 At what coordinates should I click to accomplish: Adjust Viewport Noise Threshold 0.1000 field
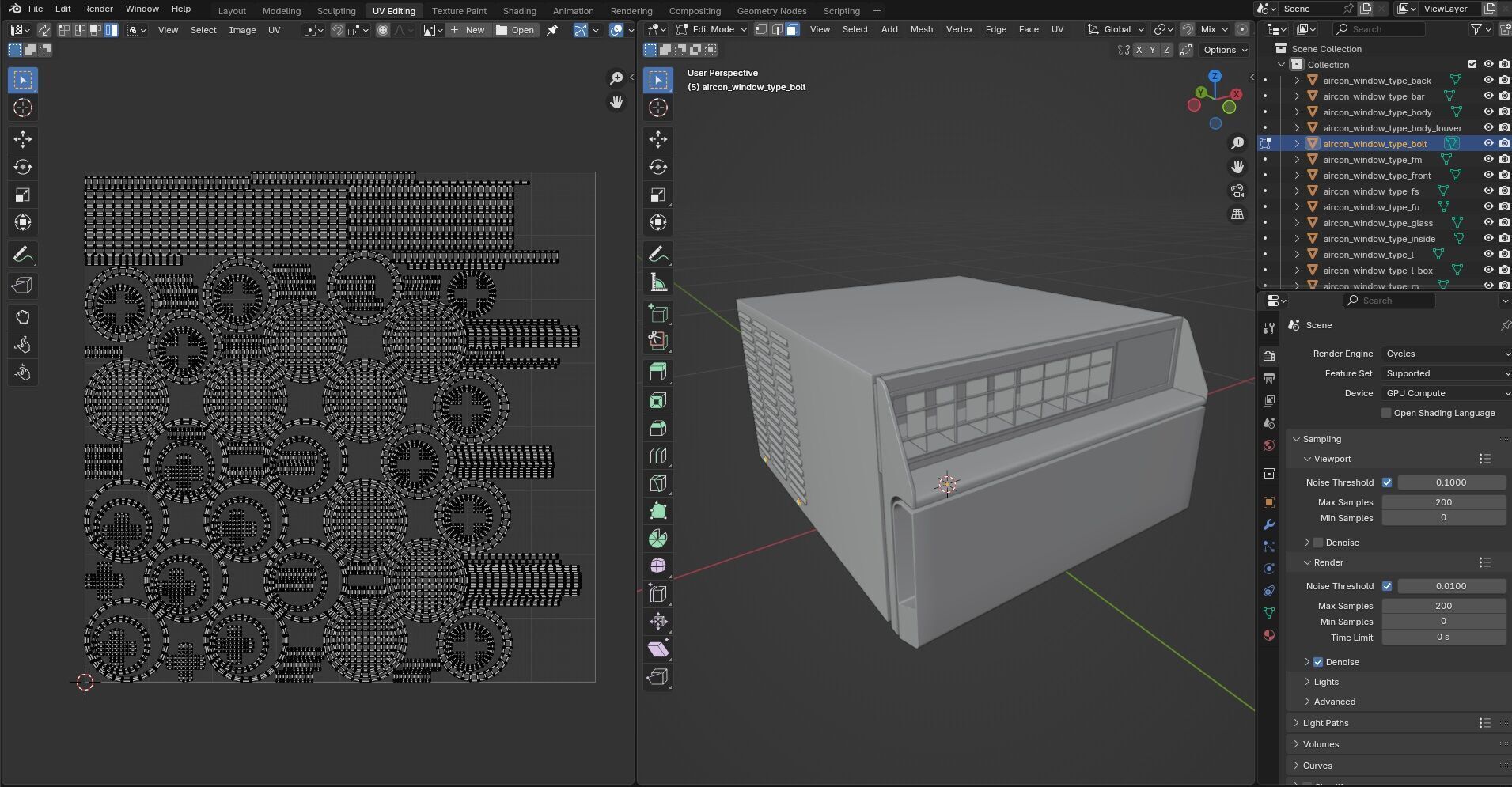[1451, 482]
